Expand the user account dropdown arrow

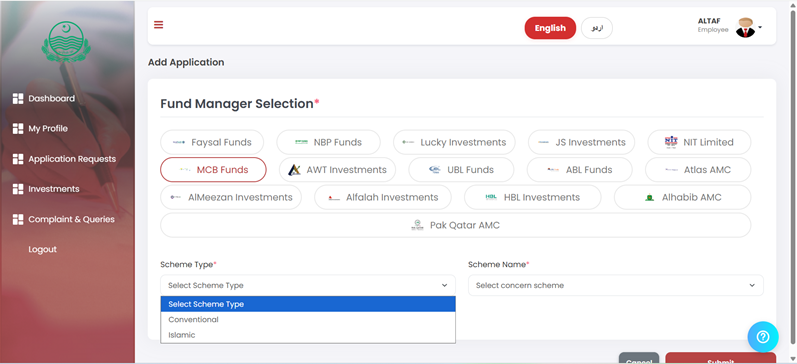pyautogui.click(x=760, y=27)
